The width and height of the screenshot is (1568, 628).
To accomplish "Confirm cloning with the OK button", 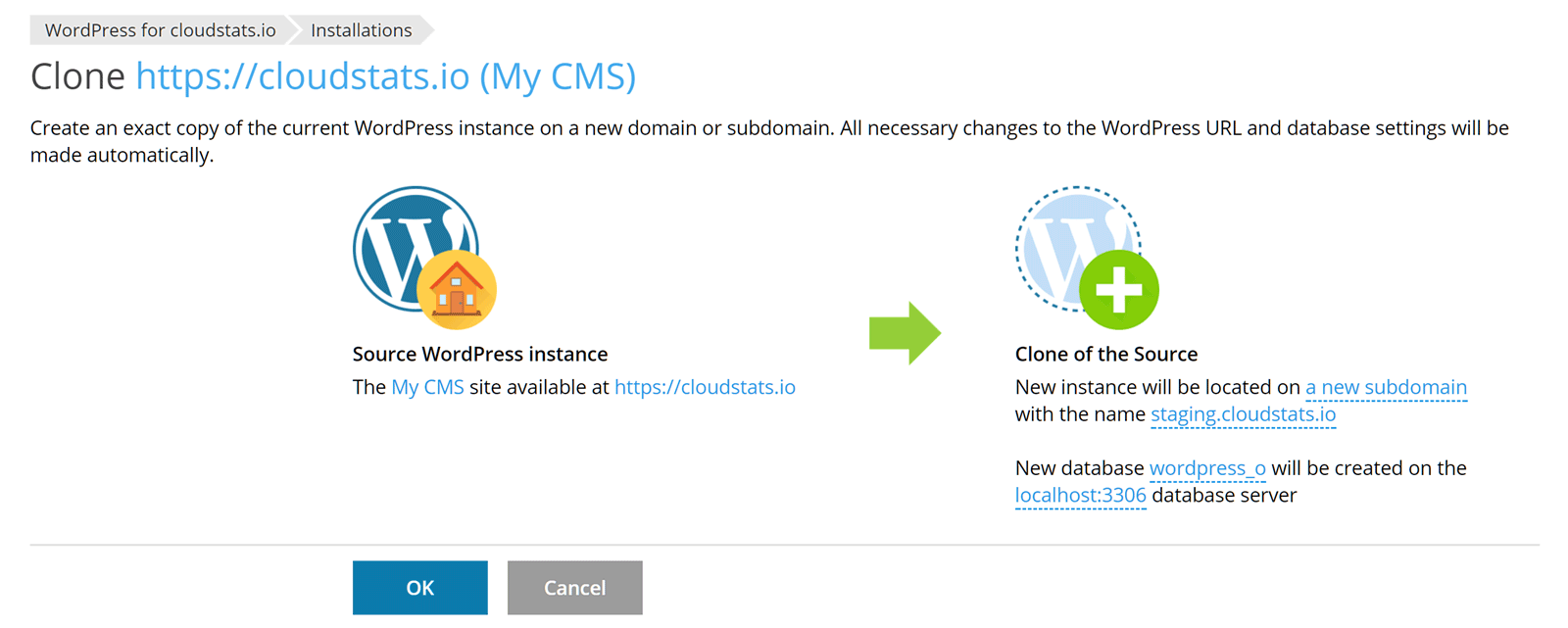I will (x=419, y=588).
